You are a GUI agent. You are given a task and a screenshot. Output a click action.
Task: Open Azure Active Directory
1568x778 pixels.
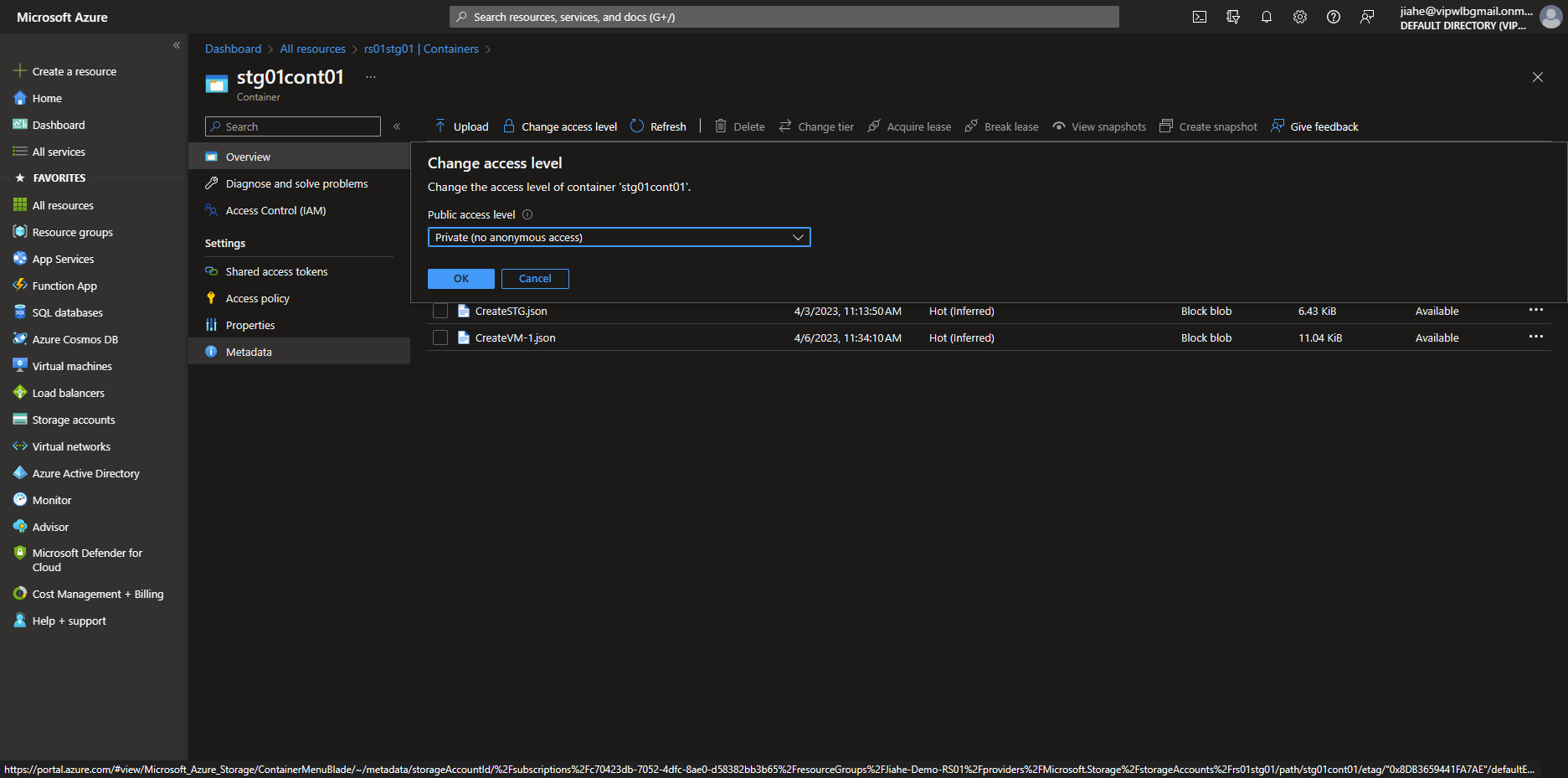click(94, 473)
